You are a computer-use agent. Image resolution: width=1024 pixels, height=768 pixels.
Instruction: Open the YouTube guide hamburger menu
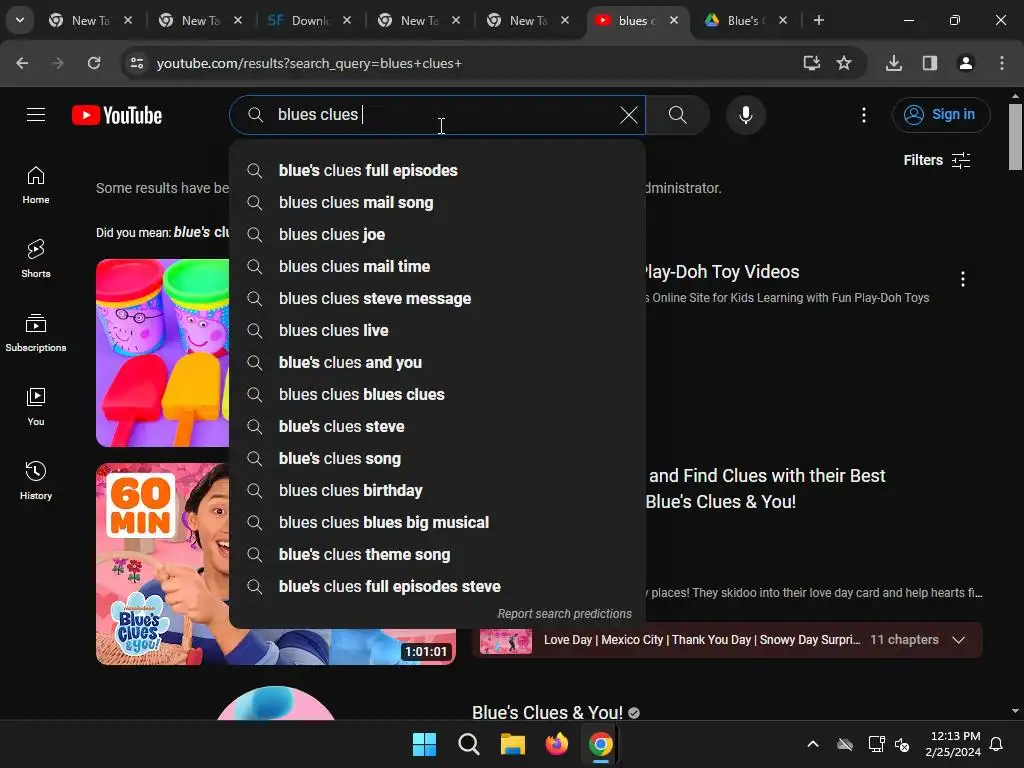click(x=36, y=115)
